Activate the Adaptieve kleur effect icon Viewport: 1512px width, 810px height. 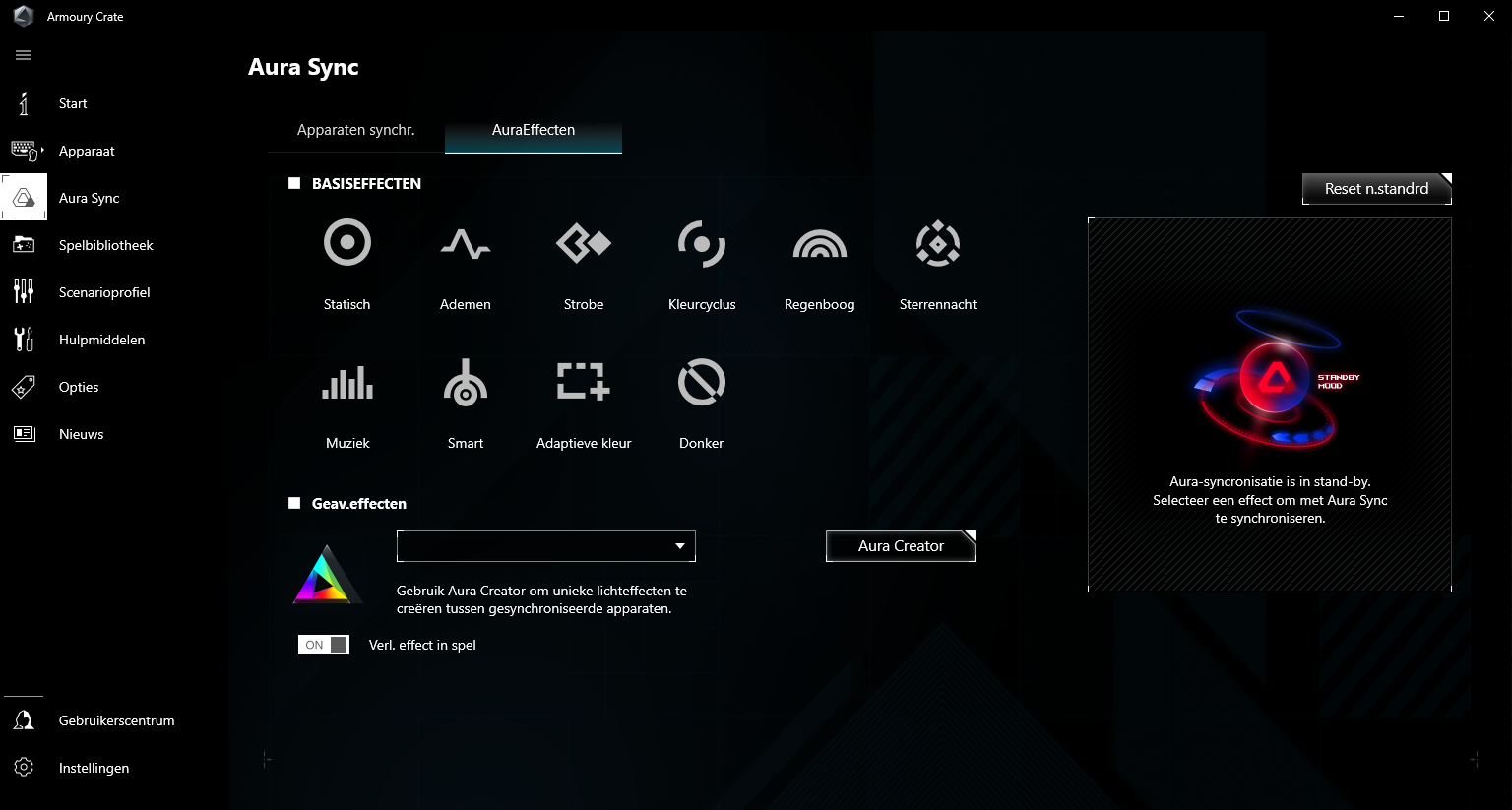point(584,381)
